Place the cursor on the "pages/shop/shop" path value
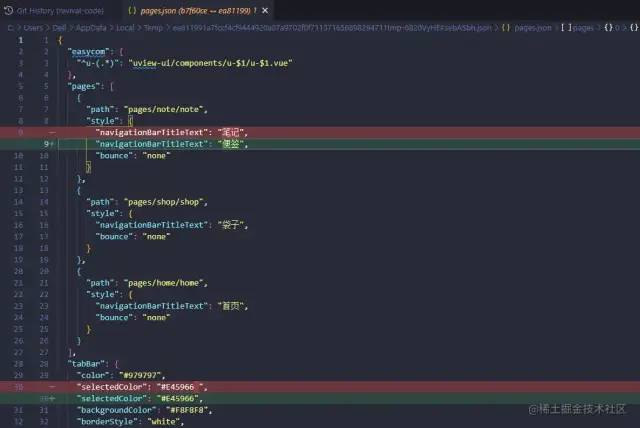Viewport: 640px width, 428px height. pos(168,202)
